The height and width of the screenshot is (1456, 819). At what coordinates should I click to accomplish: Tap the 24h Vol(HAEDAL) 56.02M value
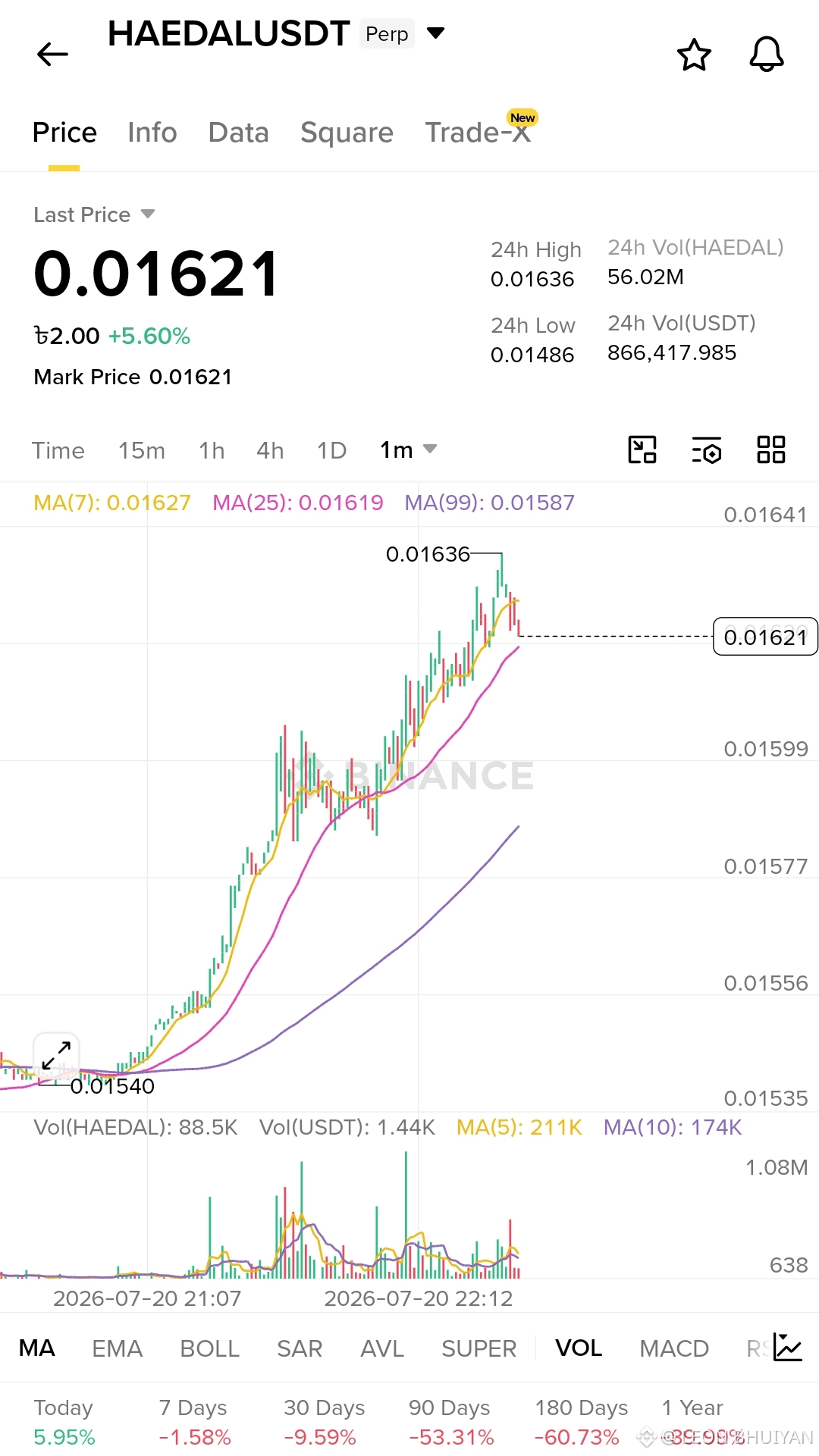(x=645, y=277)
